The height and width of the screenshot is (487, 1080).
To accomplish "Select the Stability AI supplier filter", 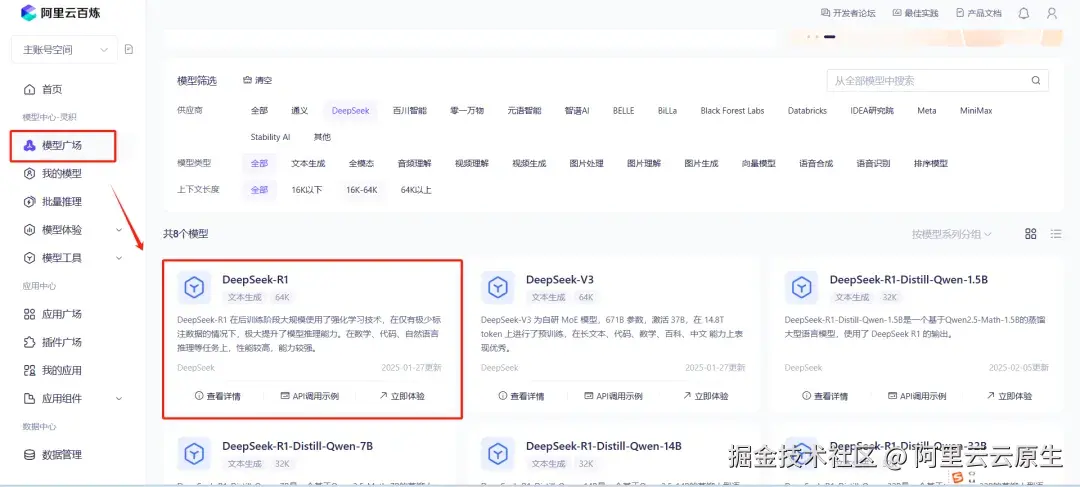I will coord(270,137).
